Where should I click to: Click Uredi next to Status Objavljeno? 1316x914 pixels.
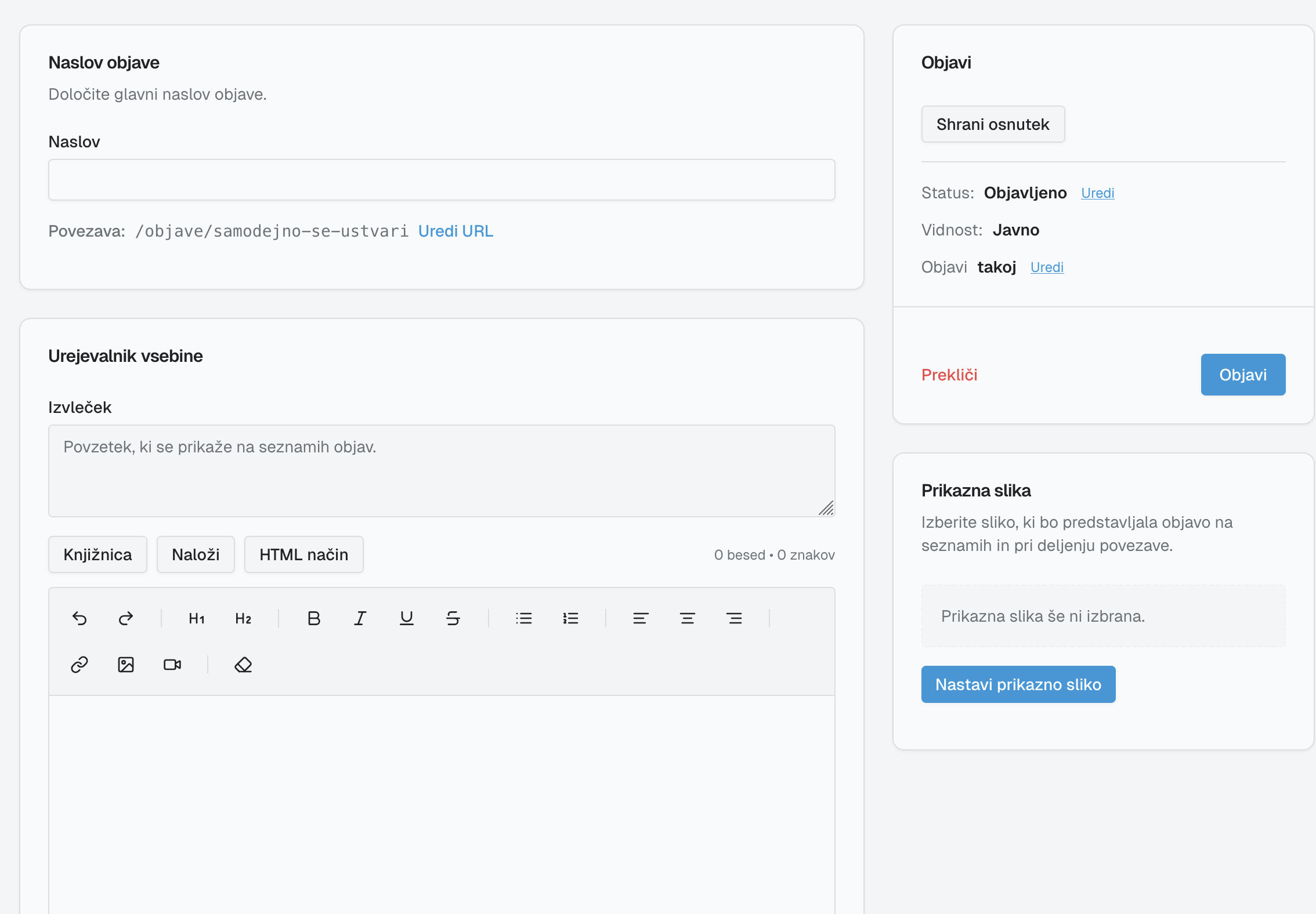tap(1097, 193)
